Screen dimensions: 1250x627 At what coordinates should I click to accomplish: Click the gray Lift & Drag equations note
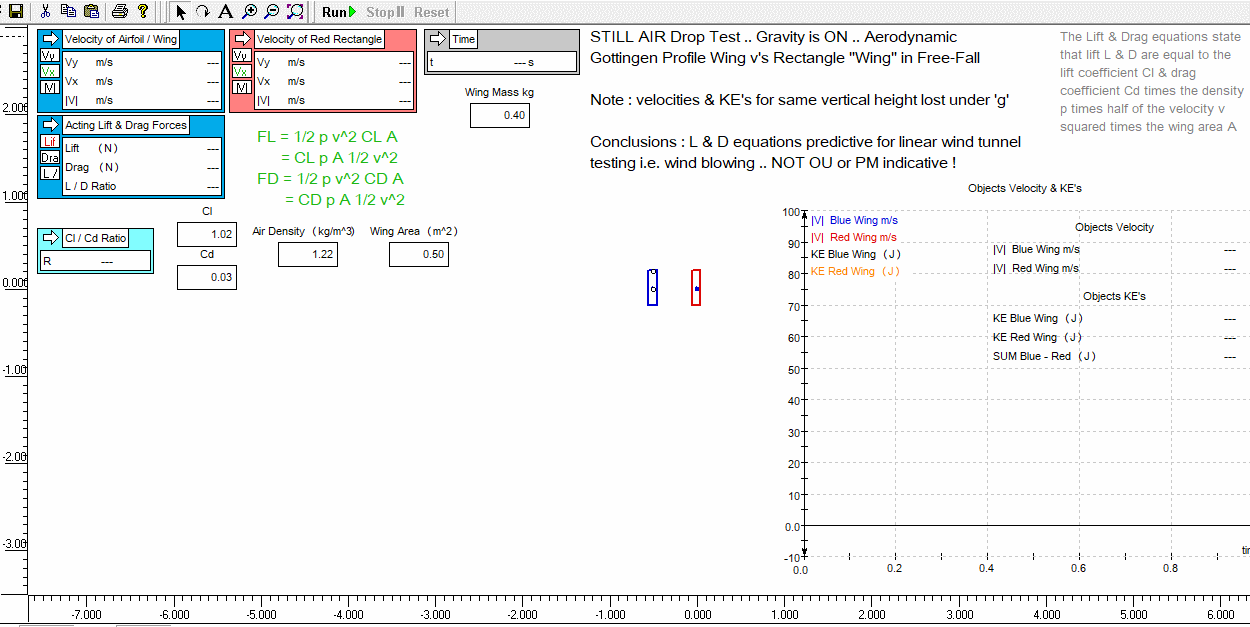click(1151, 82)
